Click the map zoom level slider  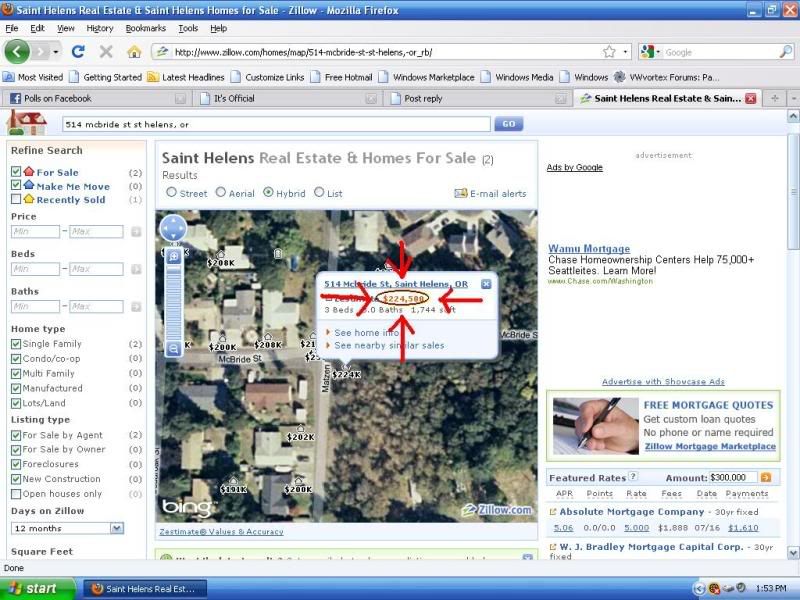[173, 302]
